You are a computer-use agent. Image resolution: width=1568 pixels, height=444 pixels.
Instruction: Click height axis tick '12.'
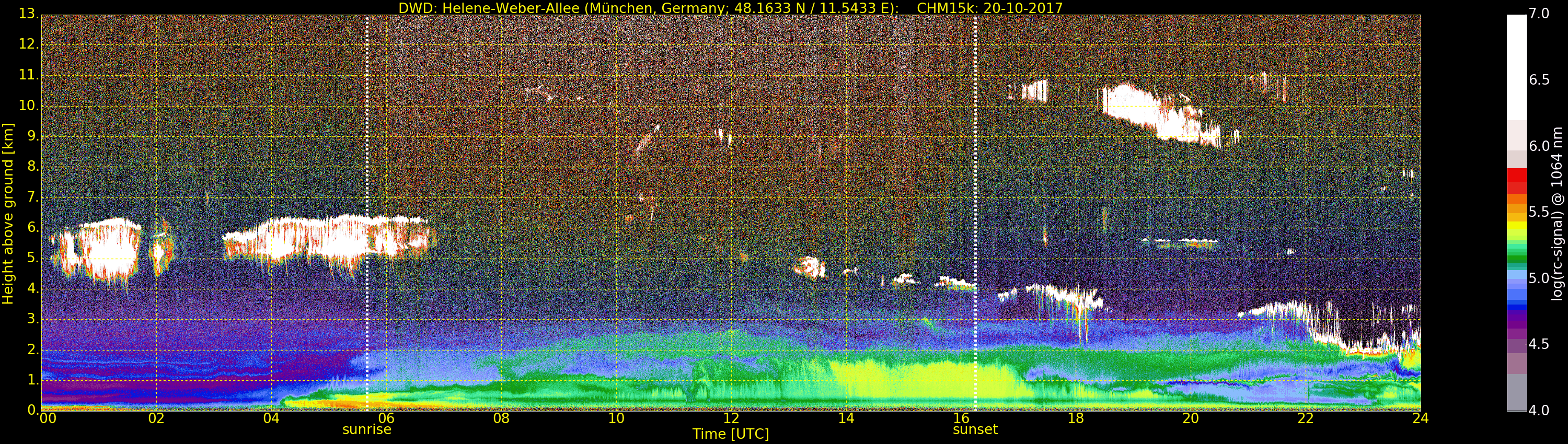pos(29,44)
